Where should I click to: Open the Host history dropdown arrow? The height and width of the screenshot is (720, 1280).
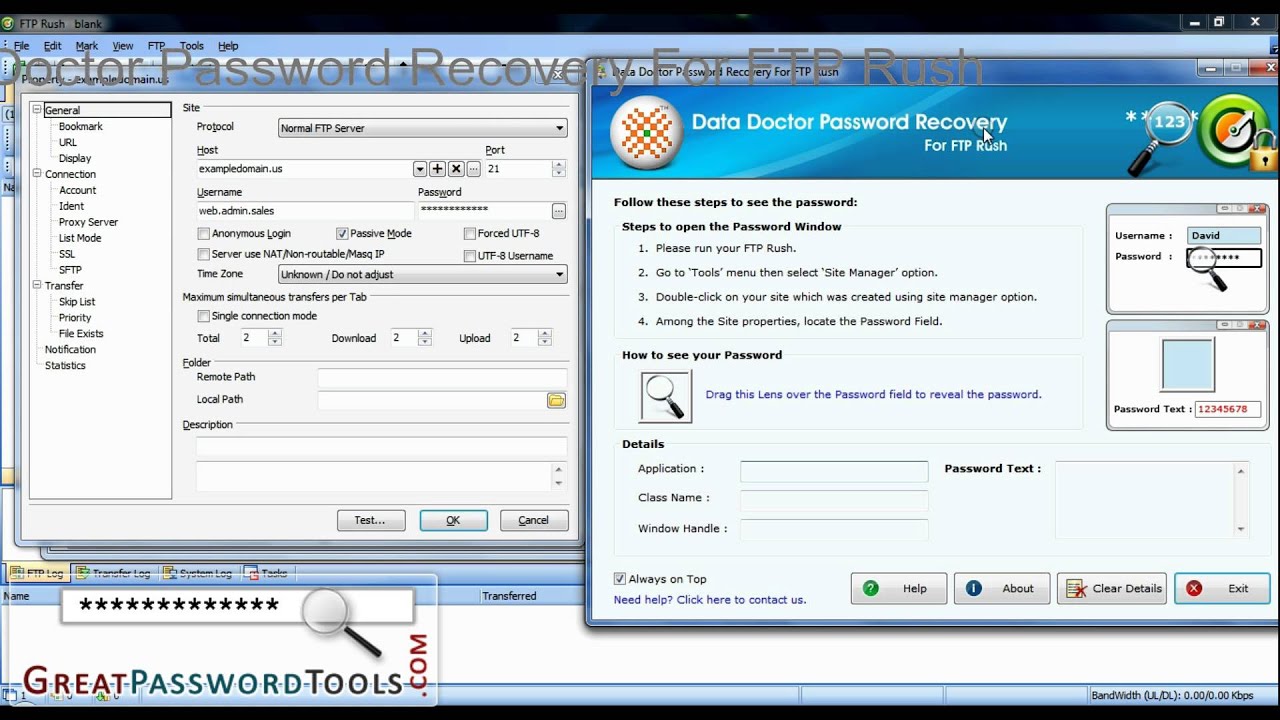point(420,169)
